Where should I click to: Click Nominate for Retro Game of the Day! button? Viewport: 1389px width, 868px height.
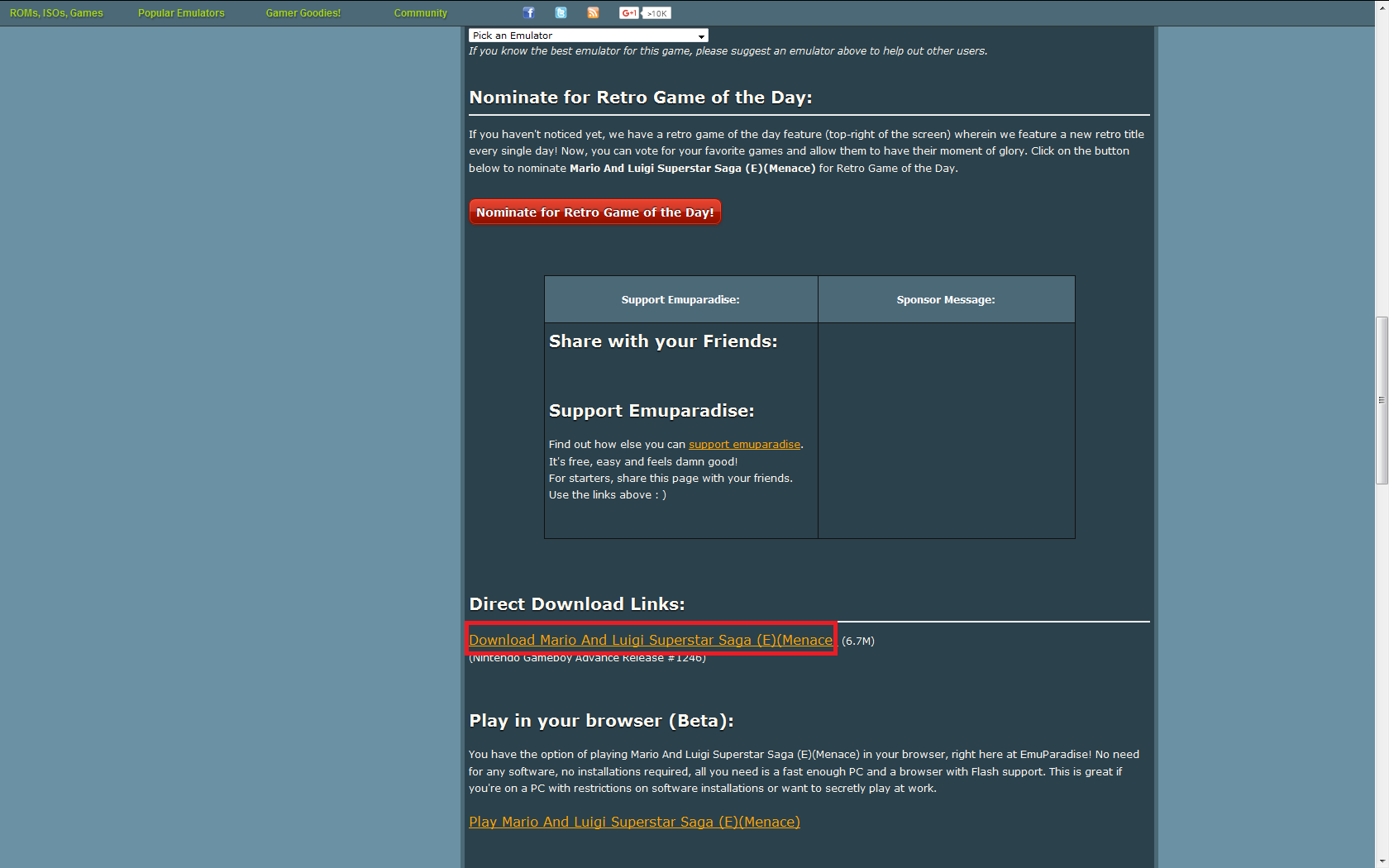595,212
